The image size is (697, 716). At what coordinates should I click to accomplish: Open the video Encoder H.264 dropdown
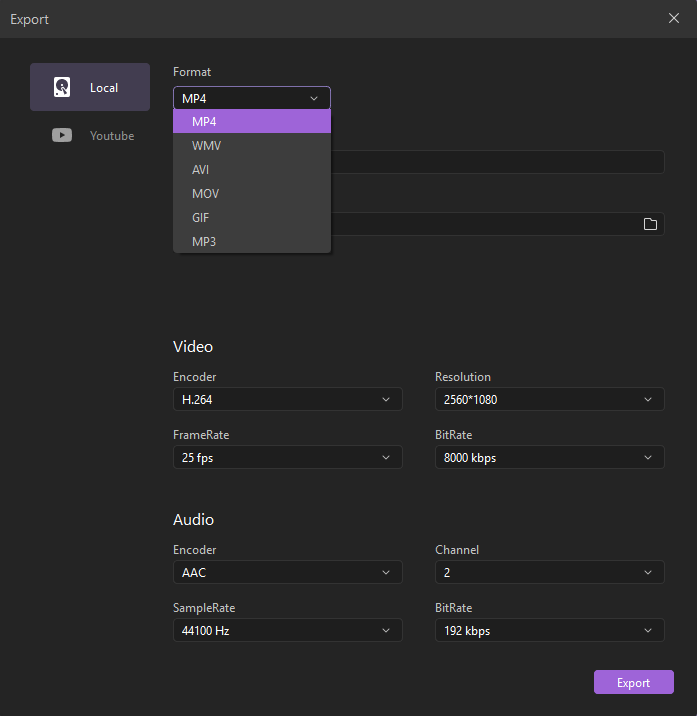(287, 399)
